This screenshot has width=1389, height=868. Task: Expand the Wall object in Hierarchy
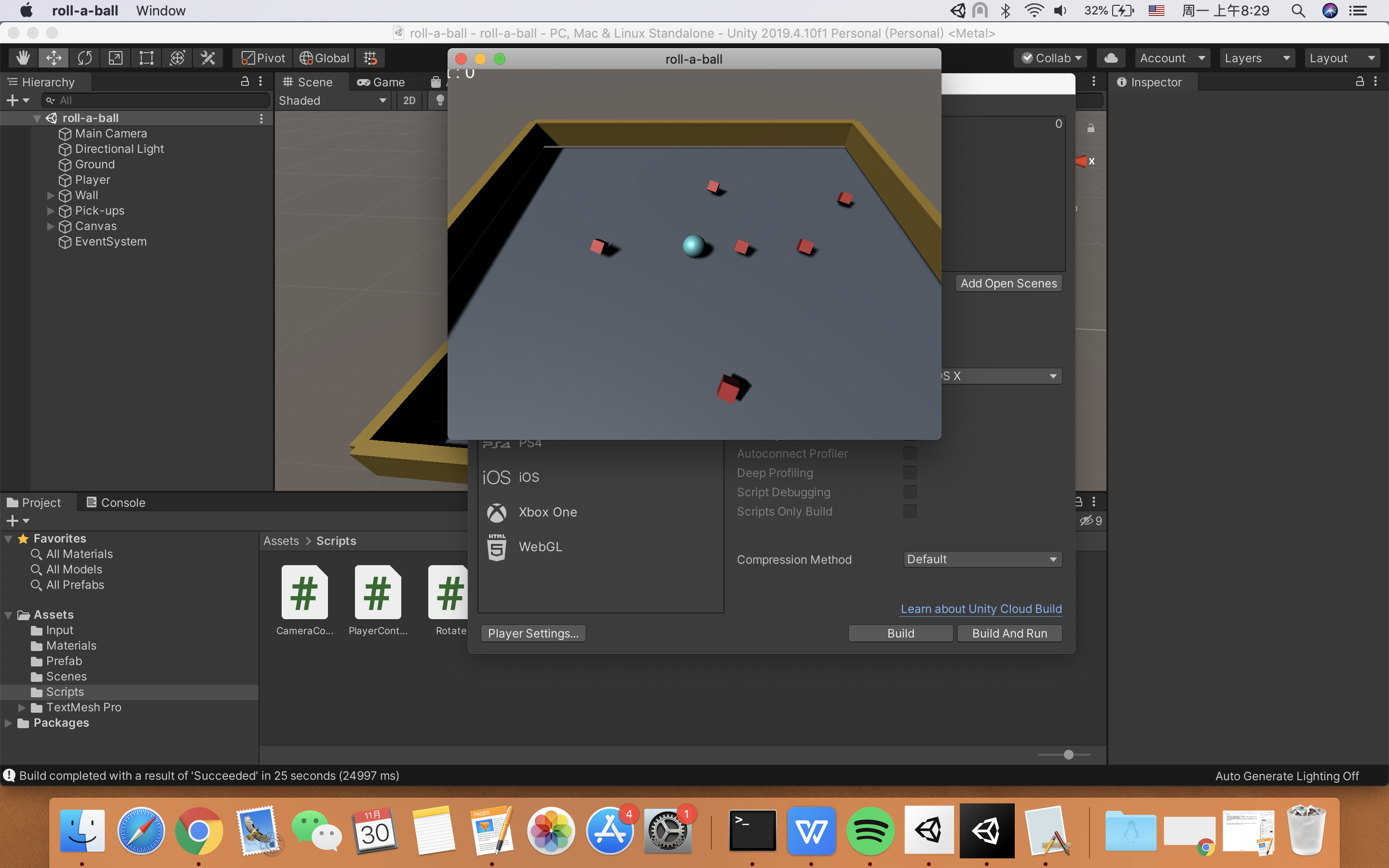pyautogui.click(x=51, y=196)
